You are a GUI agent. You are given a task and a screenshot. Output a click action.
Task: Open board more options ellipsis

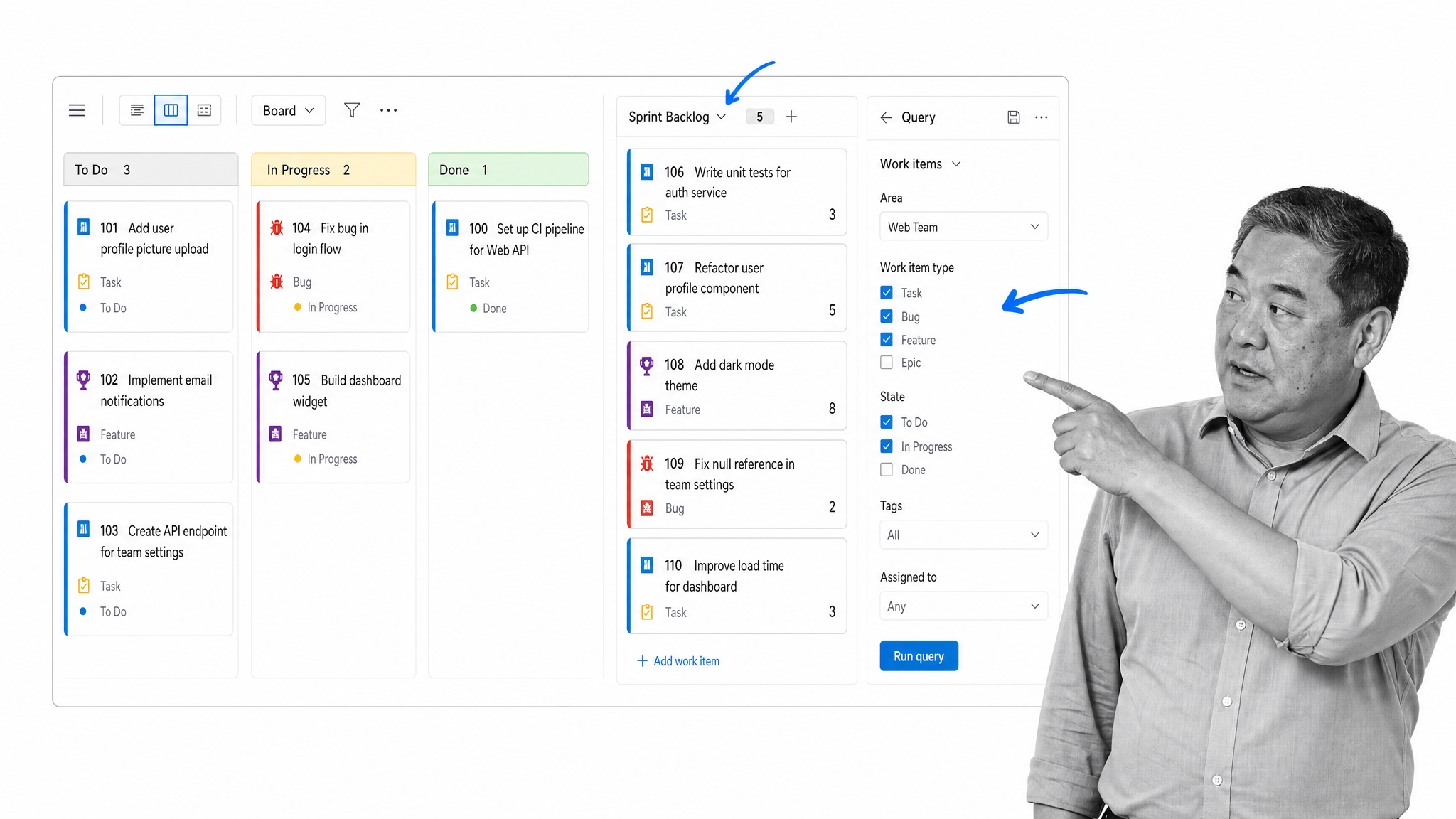tap(388, 110)
